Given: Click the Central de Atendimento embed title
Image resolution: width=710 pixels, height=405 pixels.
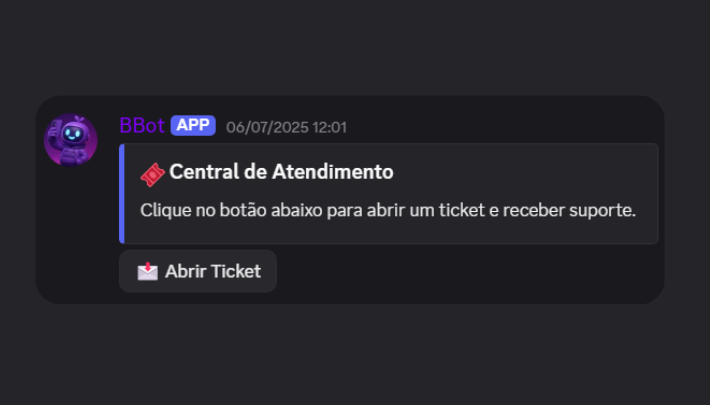Looking at the screenshot, I should coord(281,172).
